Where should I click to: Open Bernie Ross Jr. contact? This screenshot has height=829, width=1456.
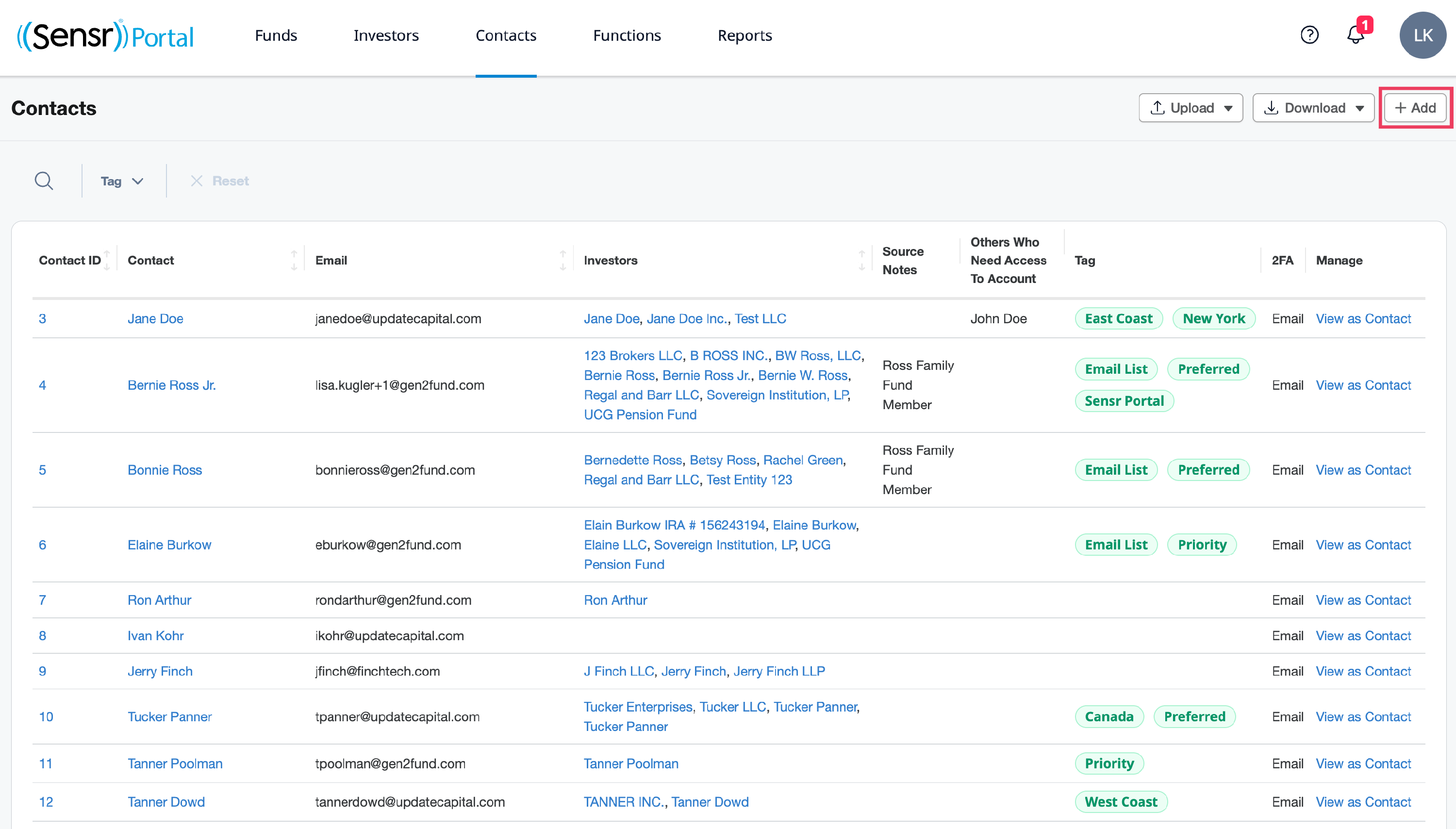171,385
